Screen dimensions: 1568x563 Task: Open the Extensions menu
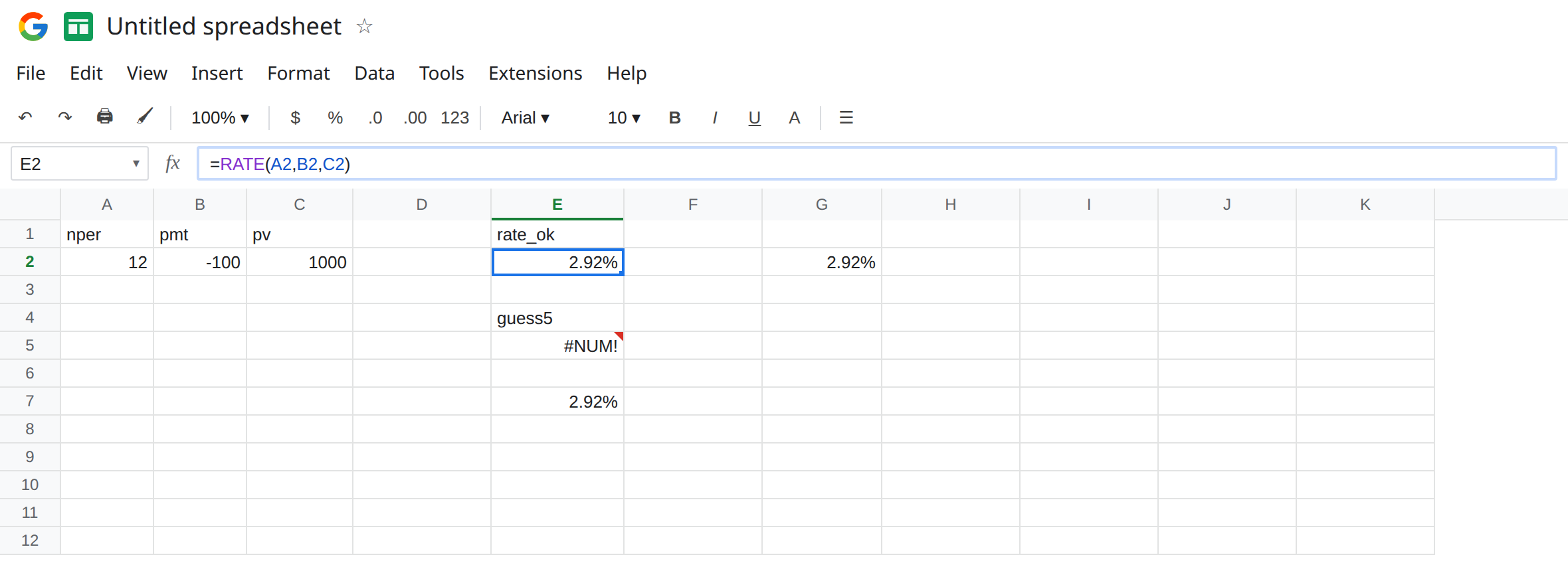point(535,73)
